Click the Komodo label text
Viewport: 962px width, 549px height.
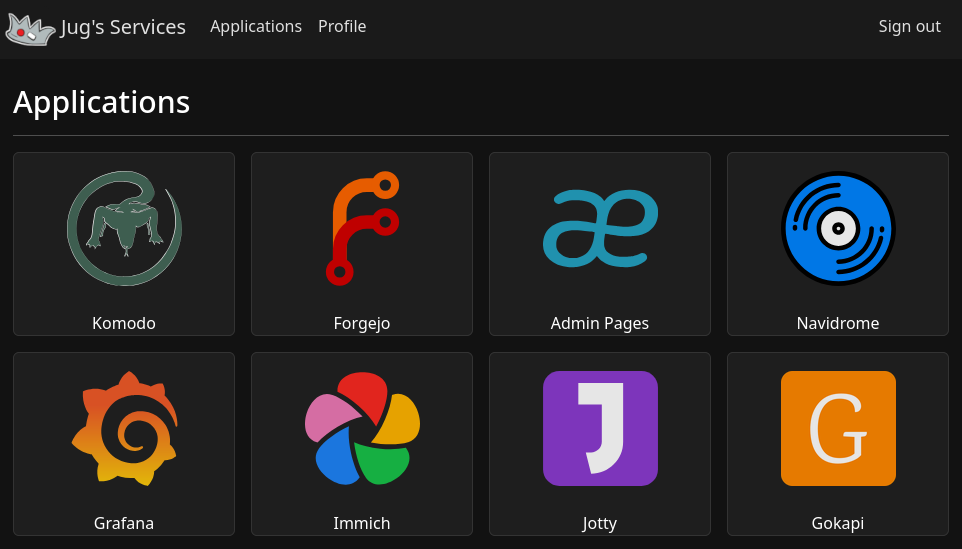[x=124, y=323]
